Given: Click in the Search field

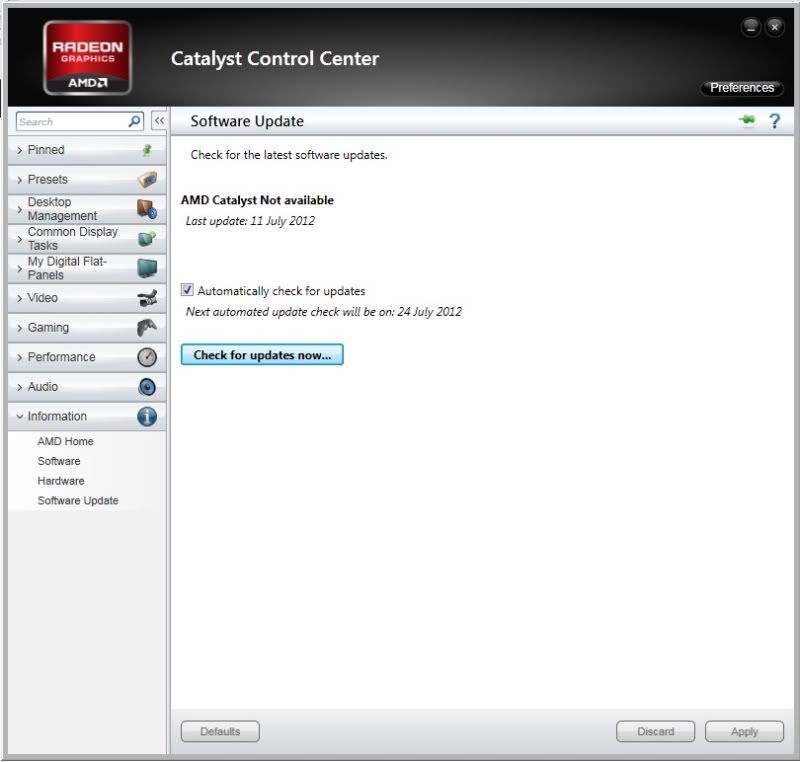Looking at the screenshot, I should coord(71,122).
